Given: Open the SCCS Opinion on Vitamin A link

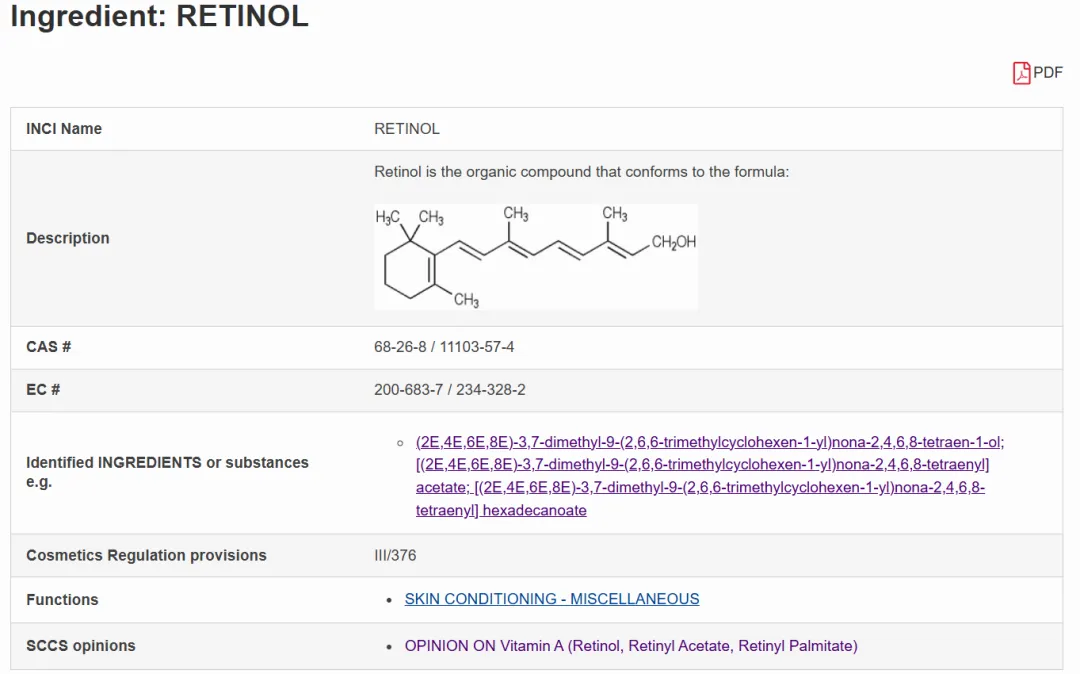Looking at the screenshot, I should (630, 646).
